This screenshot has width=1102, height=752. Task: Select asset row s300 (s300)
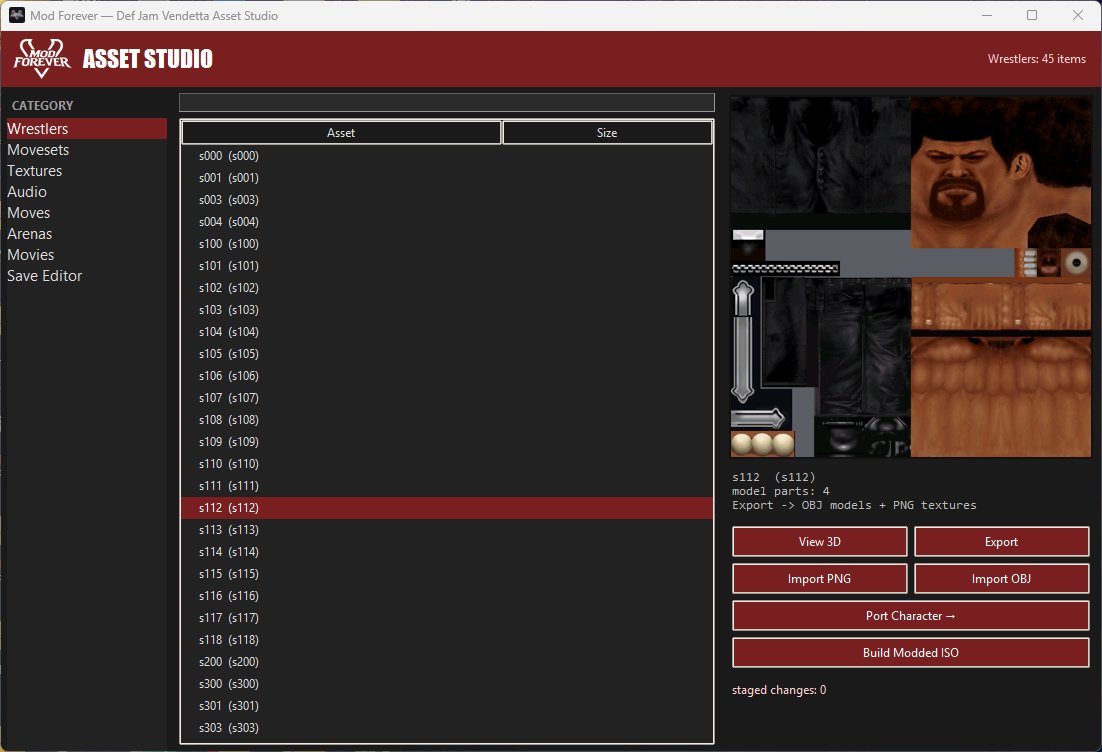447,685
